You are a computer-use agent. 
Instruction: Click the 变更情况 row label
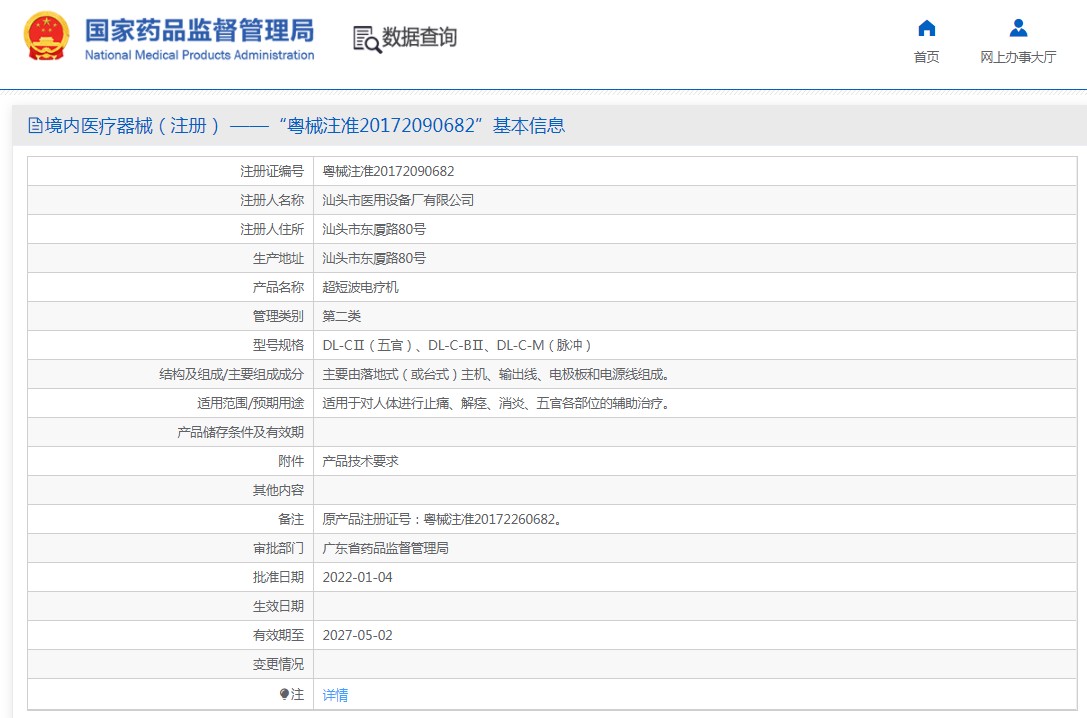[278, 665]
